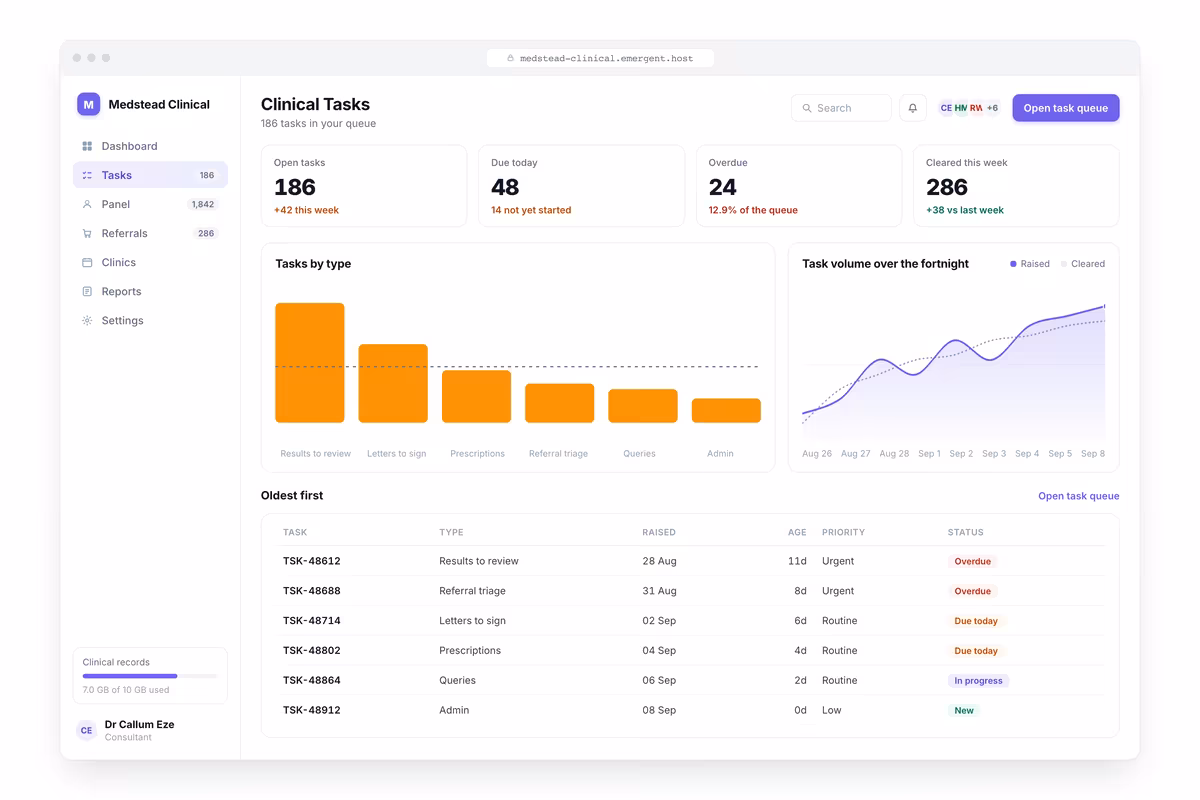The height and width of the screenshot is (800, 1200).
Task: Follow the Open task queue link above table
Action: [1078, 496]
